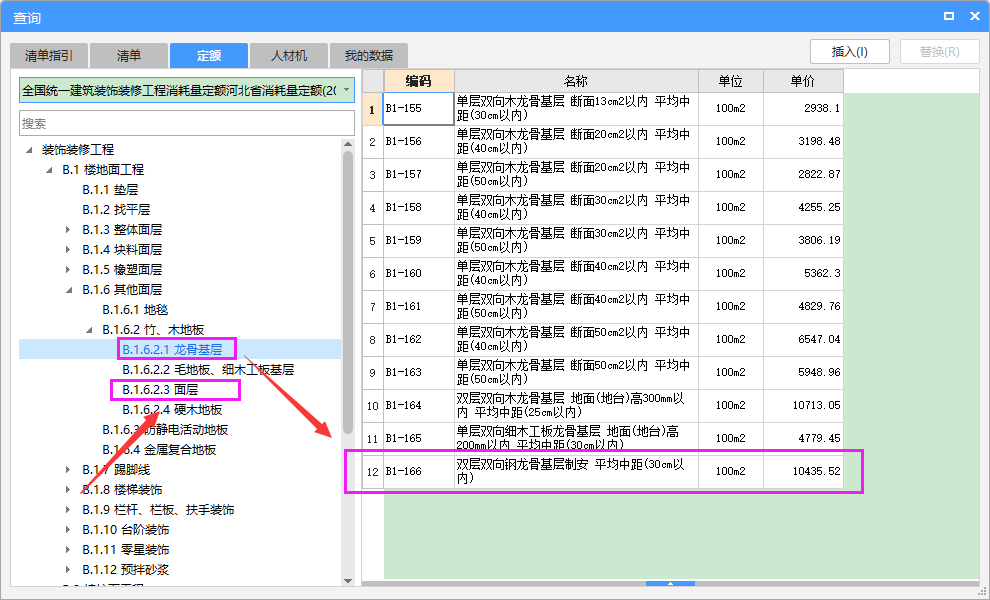The height and width of the screenshot is (600, 990).
Task: Expand the B.1.9 栏杆、栏板、扶手装饰 node
Action: coord(68,510)
